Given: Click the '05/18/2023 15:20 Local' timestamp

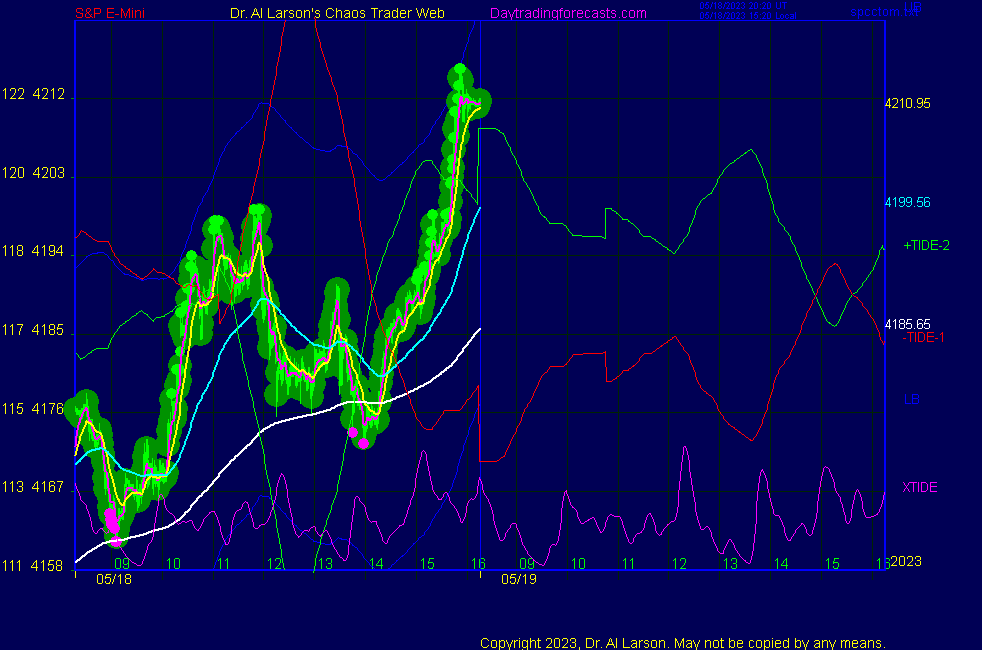Looking at the screenshot, I should pyautogui.click(x=748, y=16).
